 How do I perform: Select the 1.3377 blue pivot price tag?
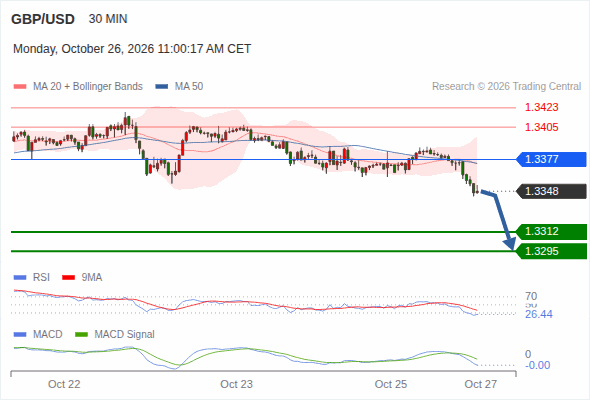point(551,159)
